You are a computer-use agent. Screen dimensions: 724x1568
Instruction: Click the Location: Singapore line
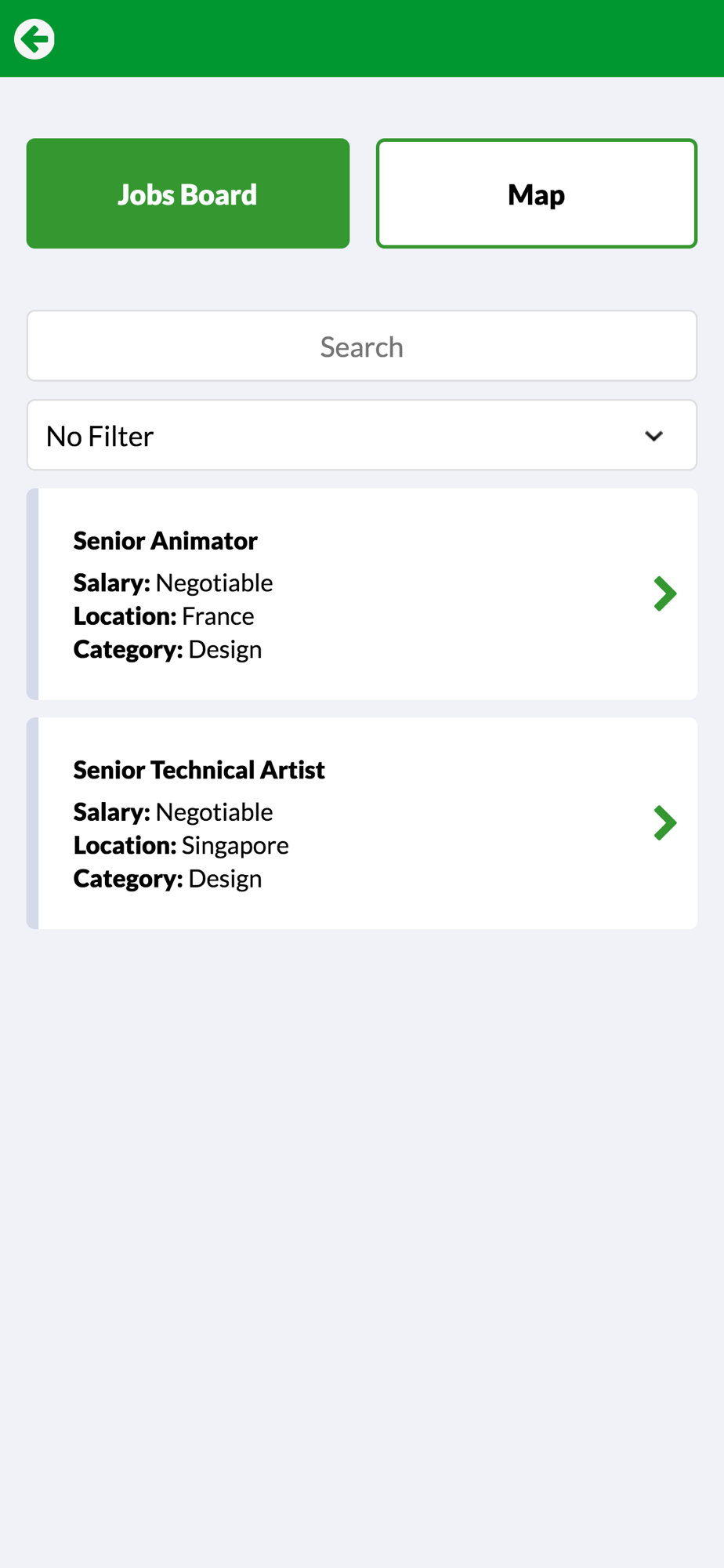(x=181, y=845)
